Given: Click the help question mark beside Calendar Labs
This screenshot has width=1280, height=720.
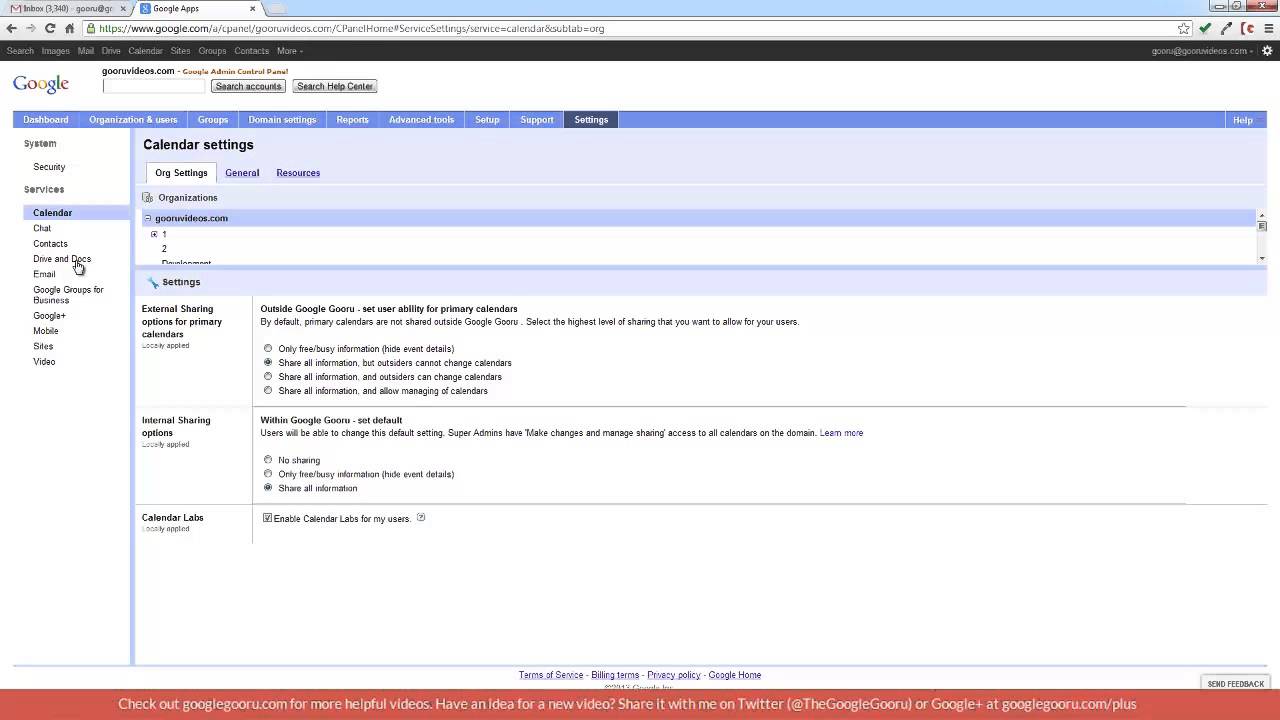Looking at the screenshot, I should (421, 518).
